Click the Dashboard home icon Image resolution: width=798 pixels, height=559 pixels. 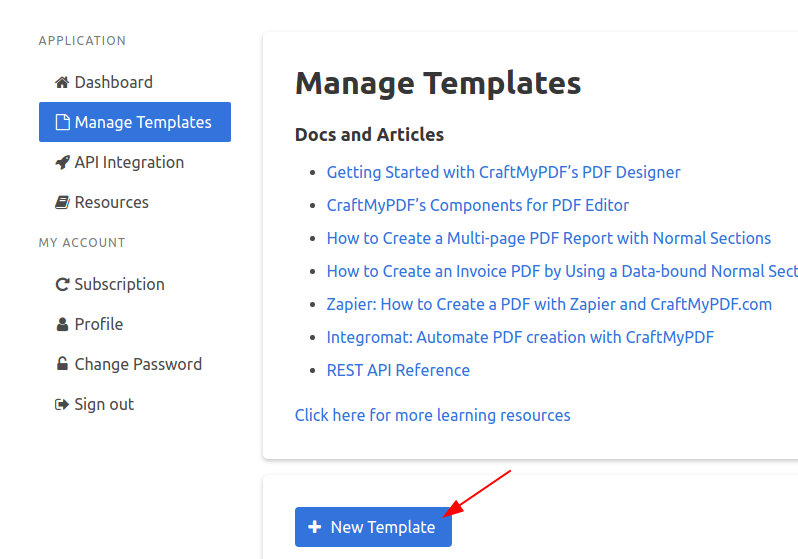pyautogui.click(x=62, y=82)
